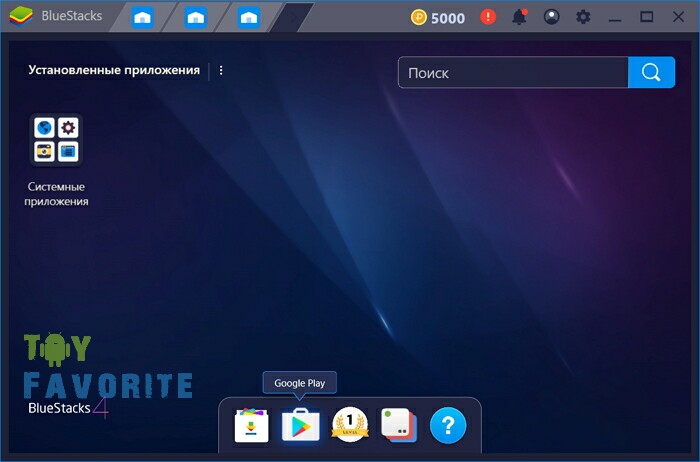Click the 5000 points balance

448,18
